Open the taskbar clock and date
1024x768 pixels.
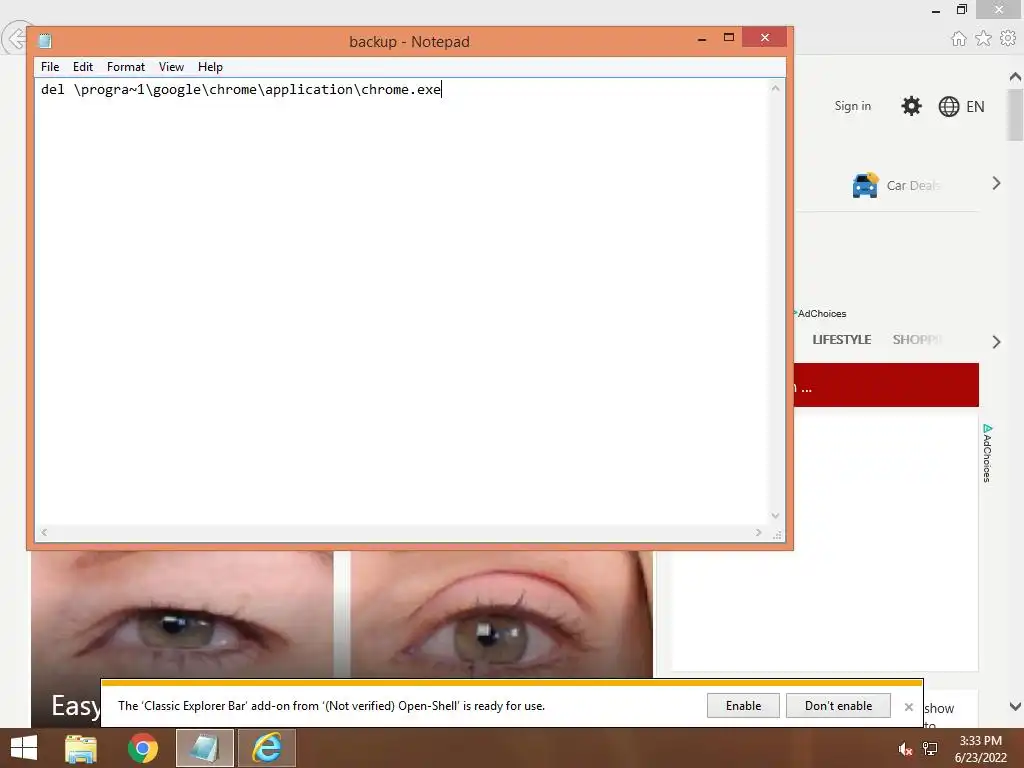(x=980, y=748)
